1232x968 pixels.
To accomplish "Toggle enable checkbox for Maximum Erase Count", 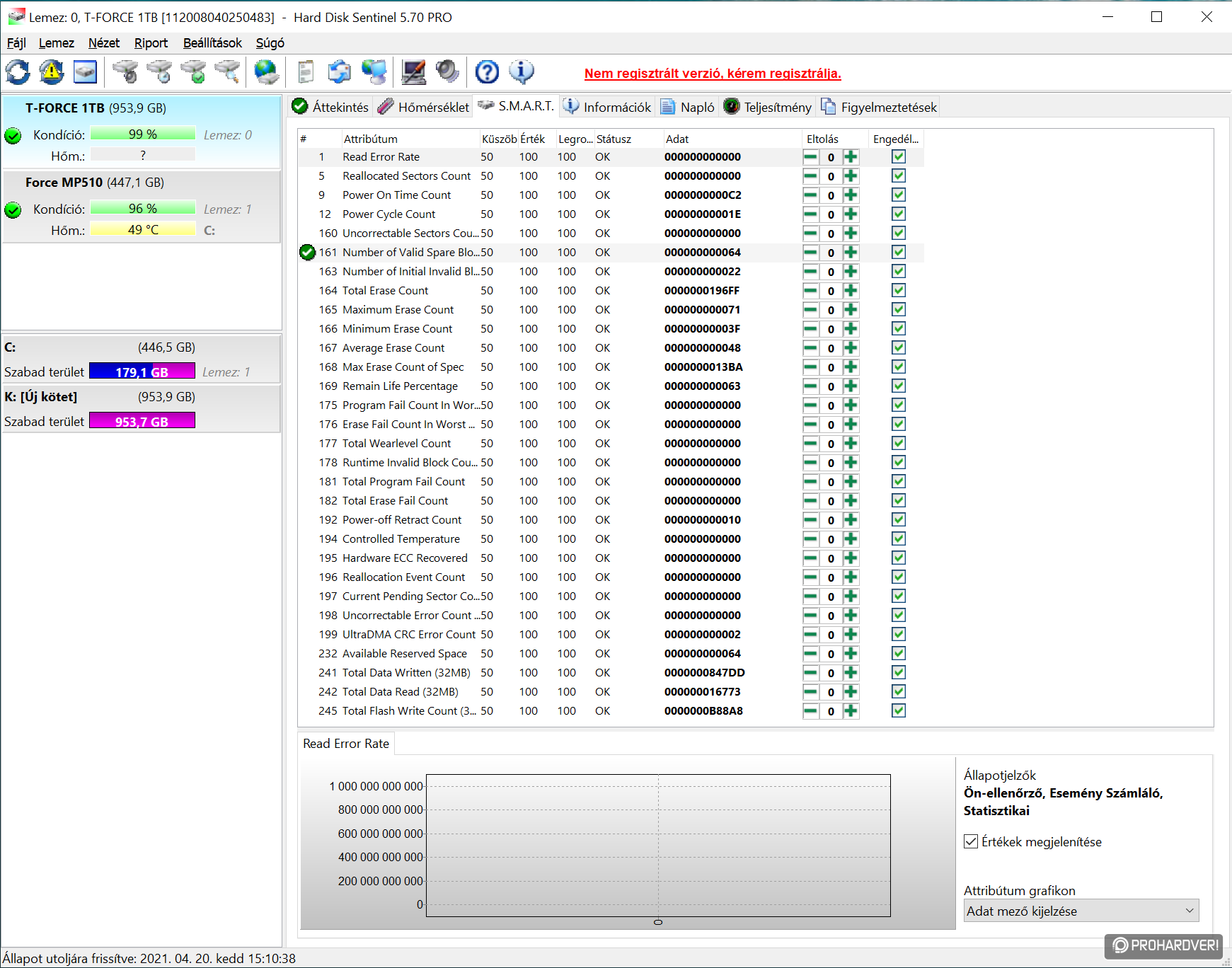I will (x=899, y=309).
